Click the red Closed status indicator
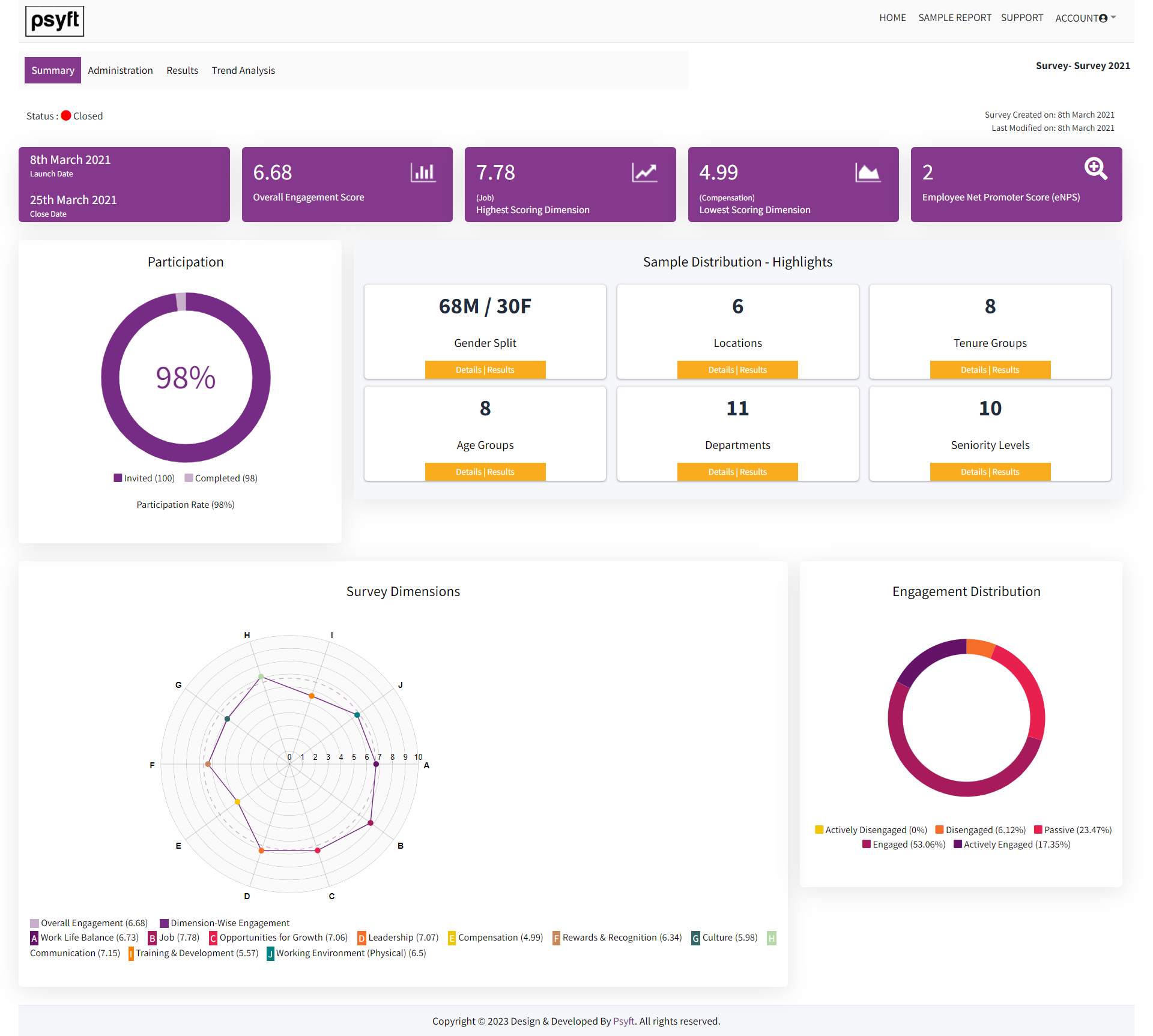Screen dimensions: 1153x1036 (x=65, y=115)
